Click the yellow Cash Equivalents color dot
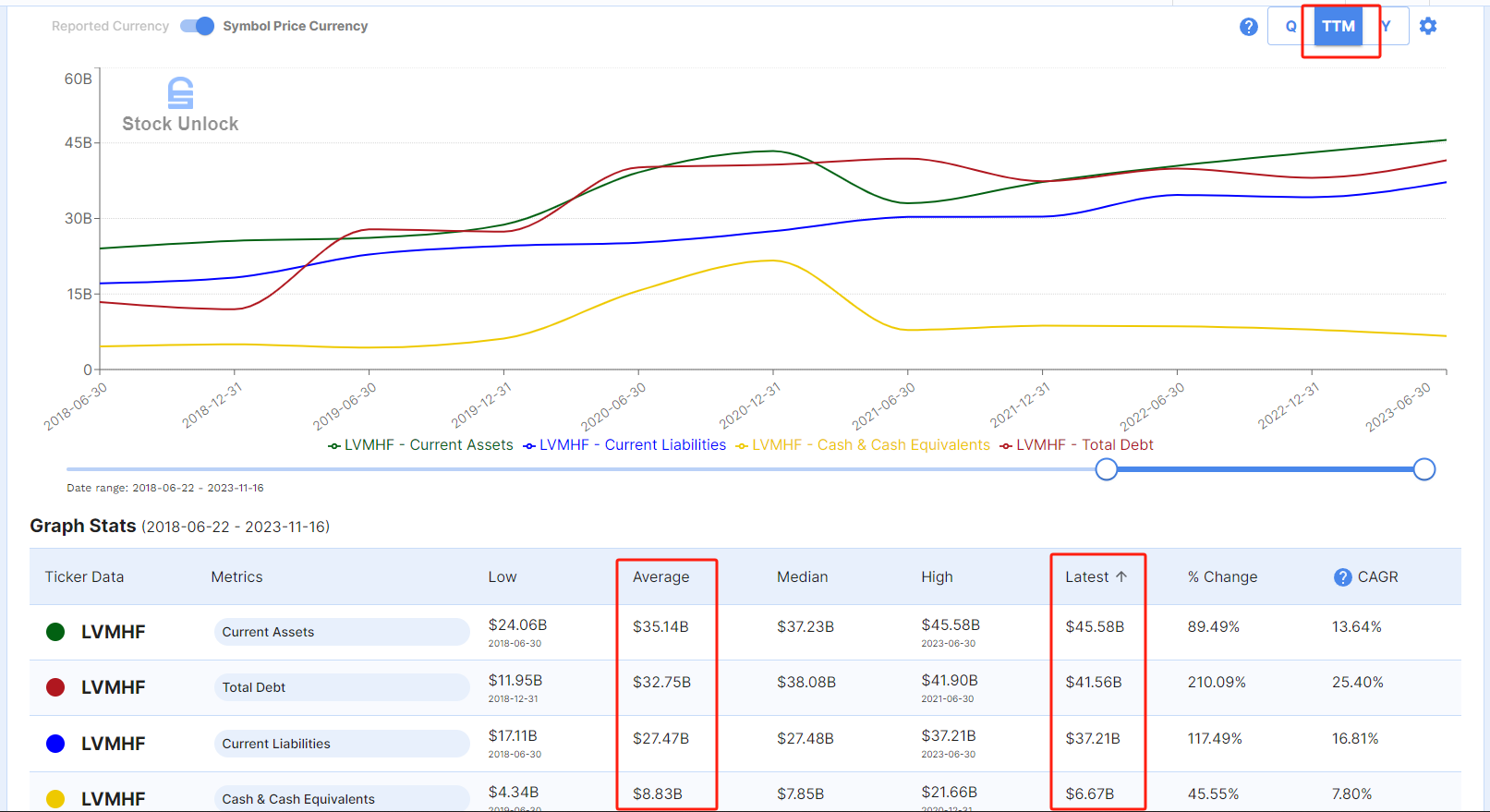The image size is (1490, 812). pyautogui.click(x=55, y=799)
